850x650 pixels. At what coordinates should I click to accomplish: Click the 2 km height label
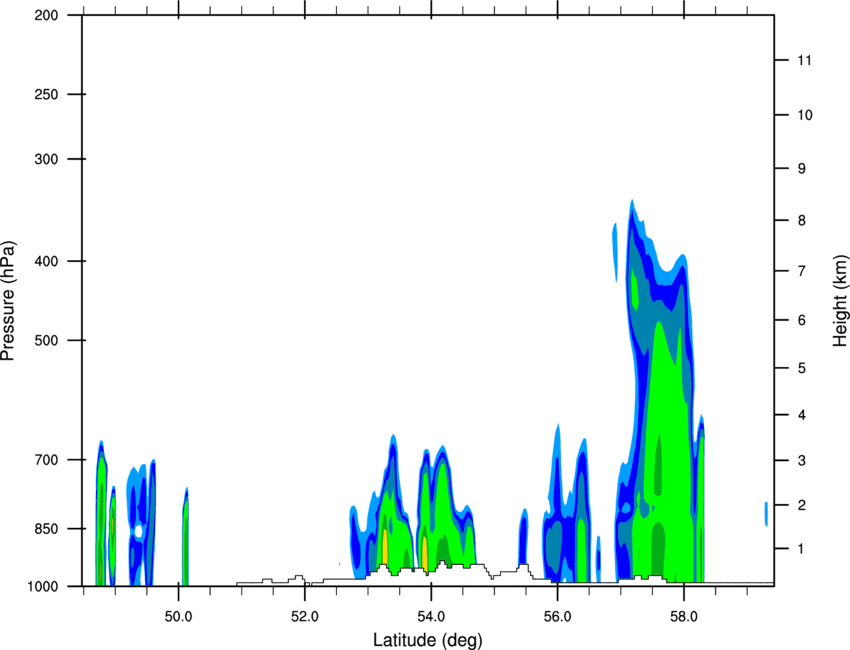pos(802,505)
